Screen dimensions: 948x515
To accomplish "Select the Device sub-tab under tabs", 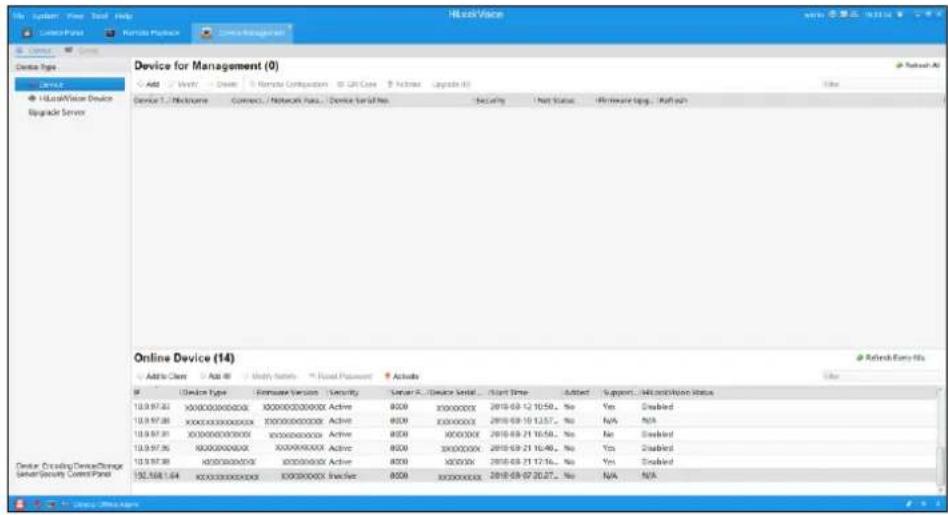I will (x=35, y=51).
